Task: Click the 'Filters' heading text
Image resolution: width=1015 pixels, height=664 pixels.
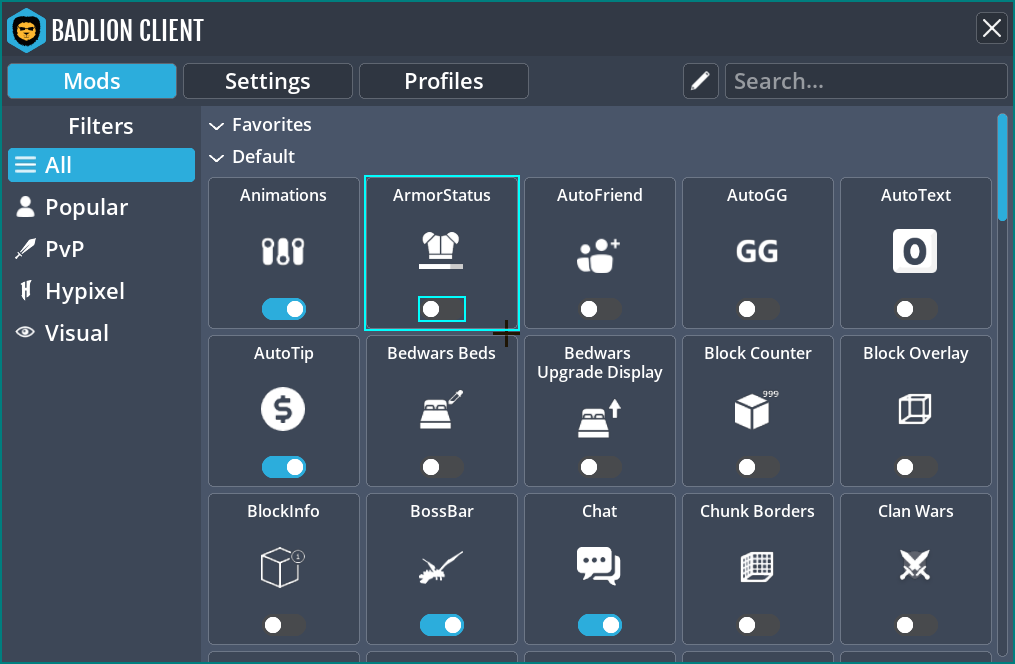Action: (x=101, y=126)
